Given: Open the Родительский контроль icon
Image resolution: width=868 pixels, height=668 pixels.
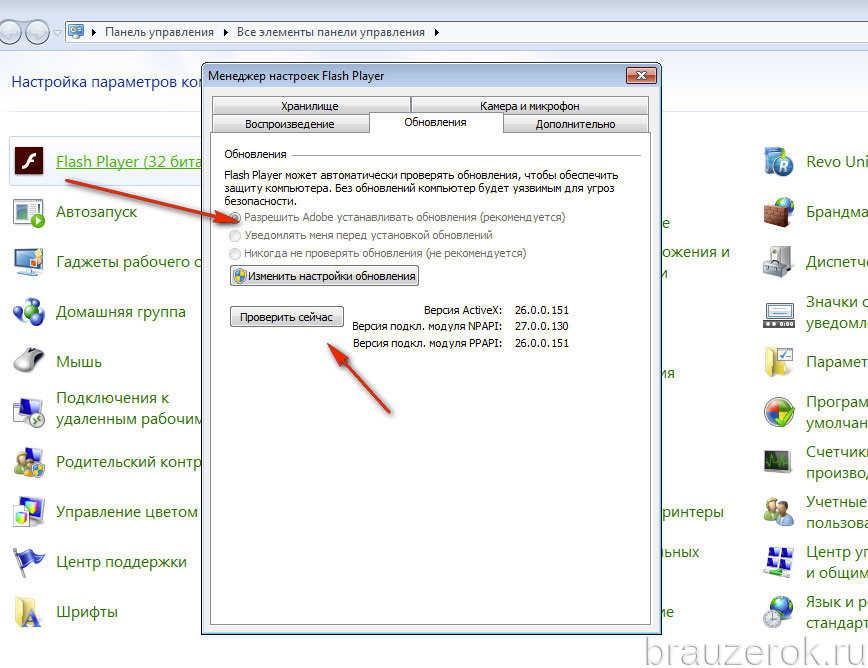Looking at the screenshot, I should (29, 462).
